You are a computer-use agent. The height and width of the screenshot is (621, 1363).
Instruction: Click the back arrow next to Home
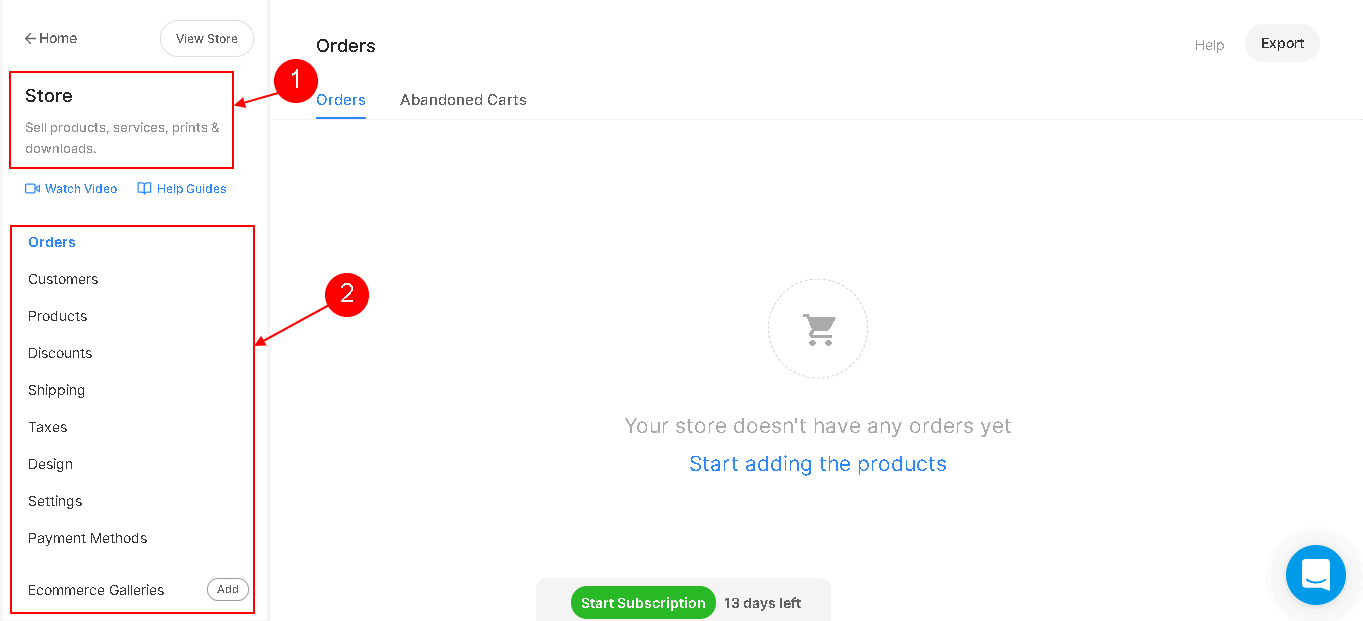(x=31, y=38)
